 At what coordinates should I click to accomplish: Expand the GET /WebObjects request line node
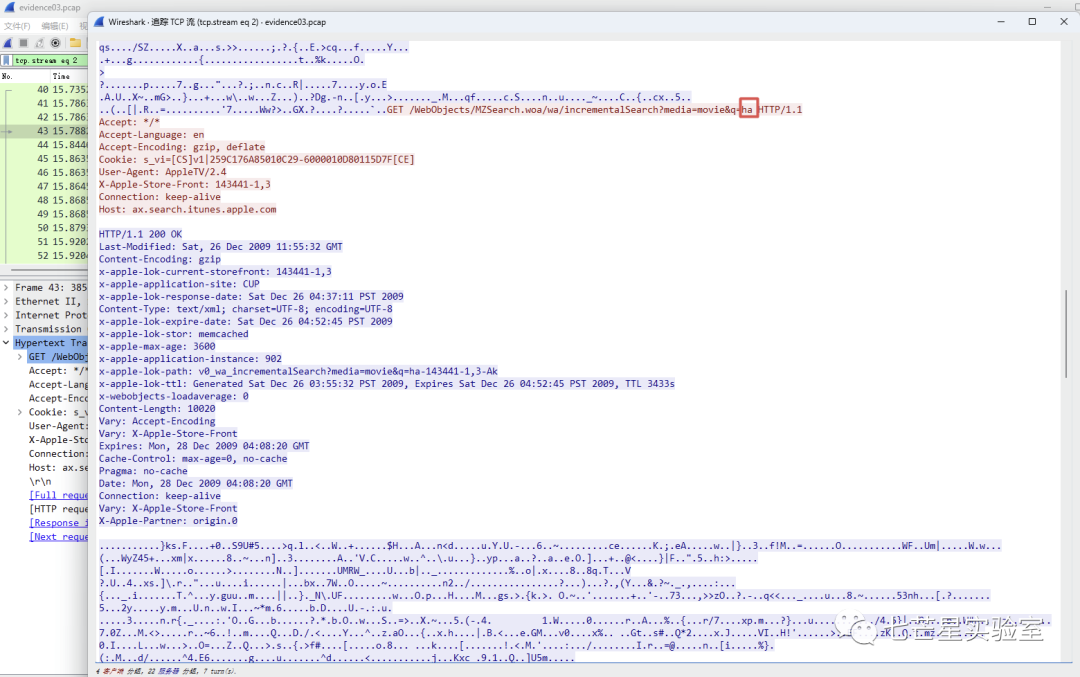[x=19, y=357]
